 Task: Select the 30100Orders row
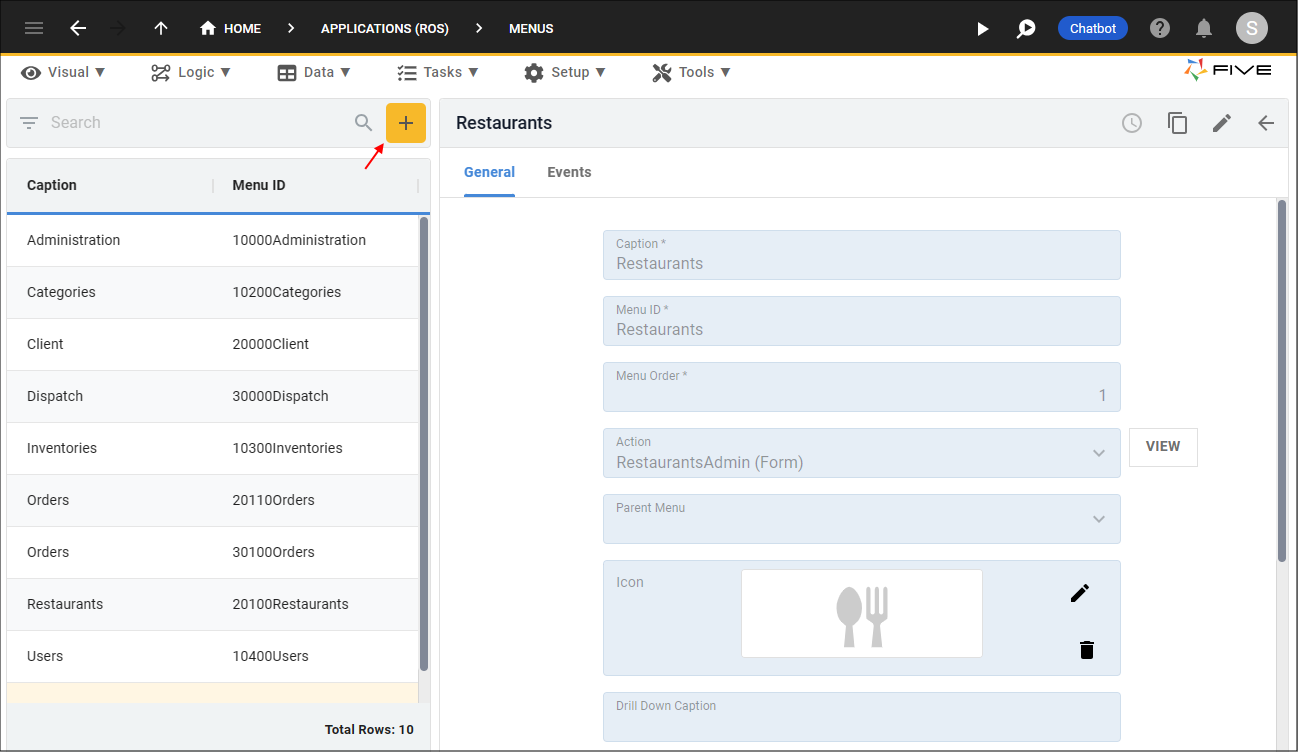point(212,552)
